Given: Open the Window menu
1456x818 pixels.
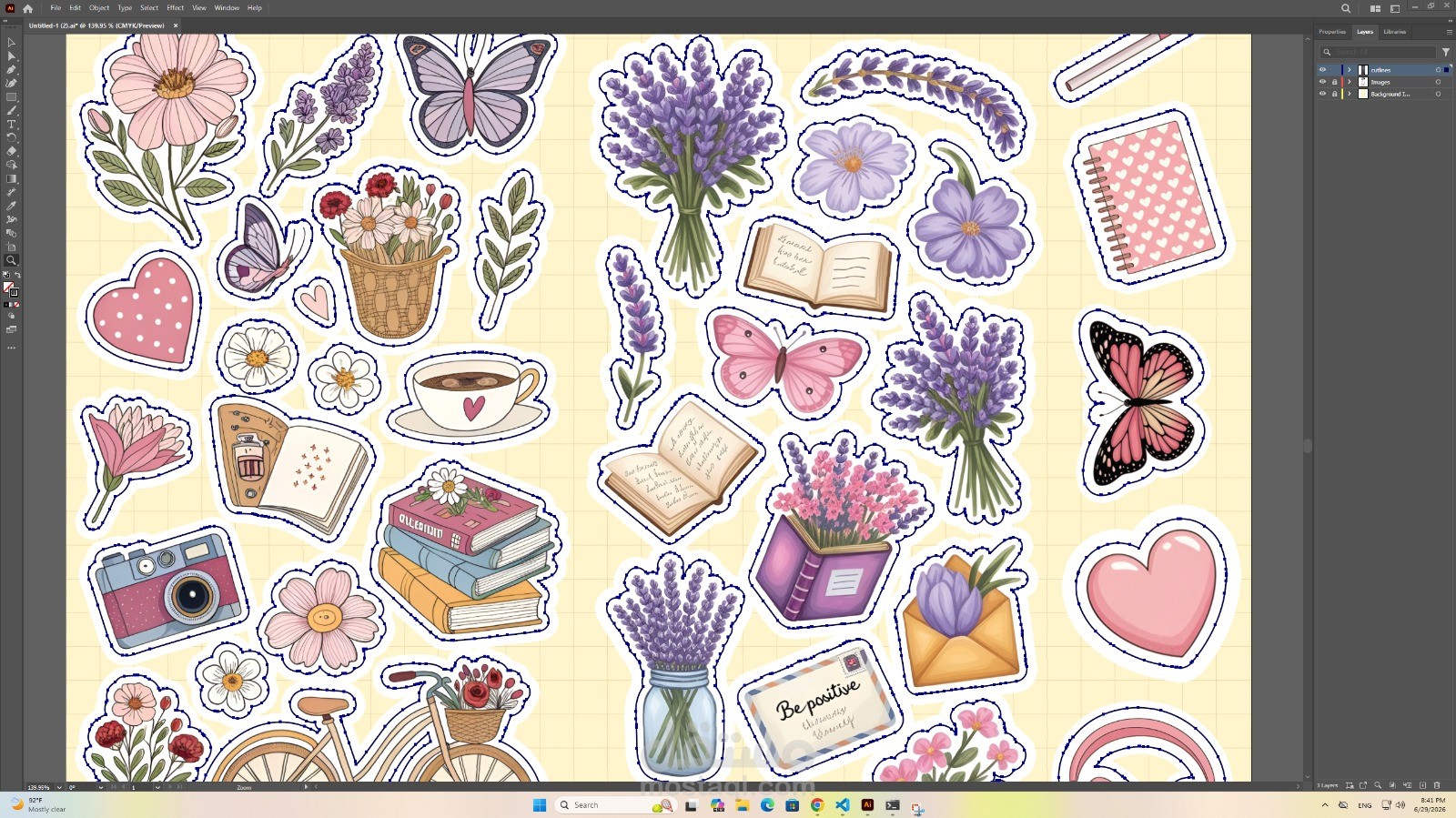Looking at the screenshot, I should click(227, 8).
